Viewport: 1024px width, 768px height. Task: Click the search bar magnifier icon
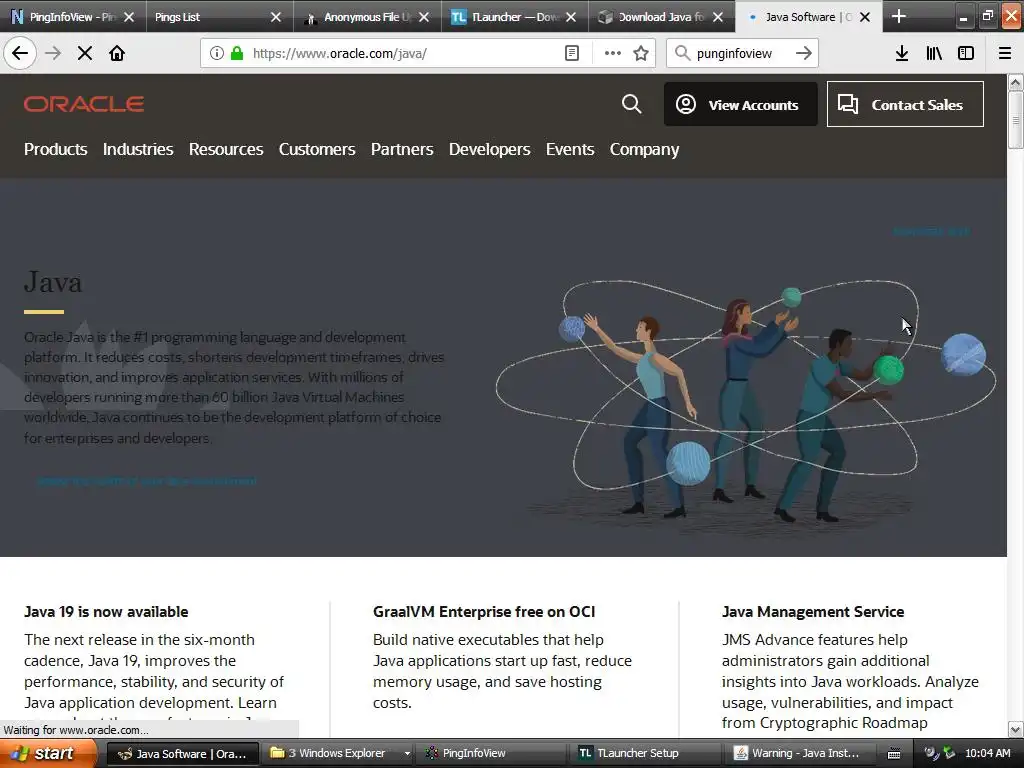click(682, 53)
